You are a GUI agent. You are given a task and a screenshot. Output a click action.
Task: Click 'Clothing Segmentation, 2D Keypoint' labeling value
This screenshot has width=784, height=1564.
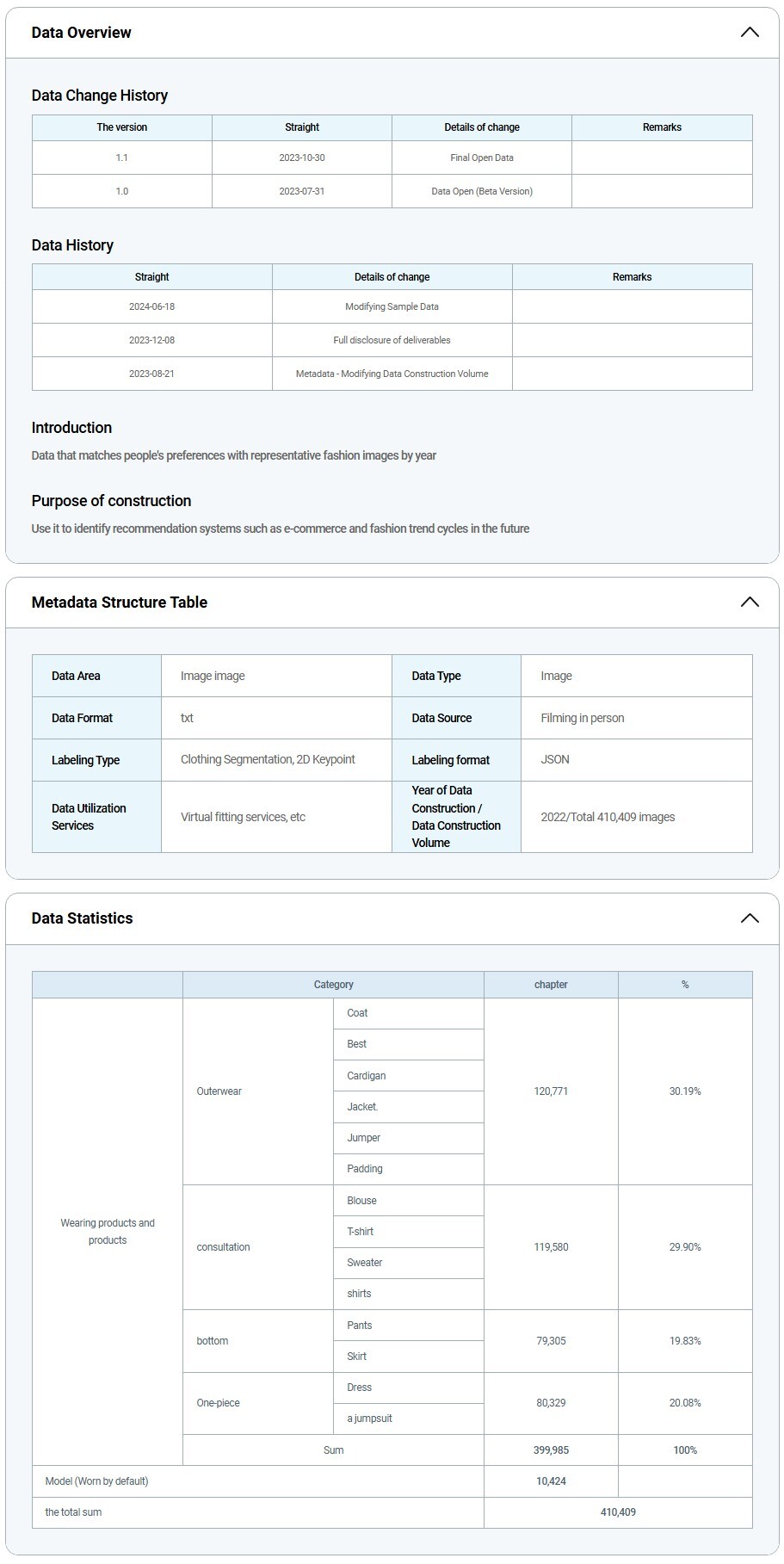pyautogui.click(x=268, y=759)
